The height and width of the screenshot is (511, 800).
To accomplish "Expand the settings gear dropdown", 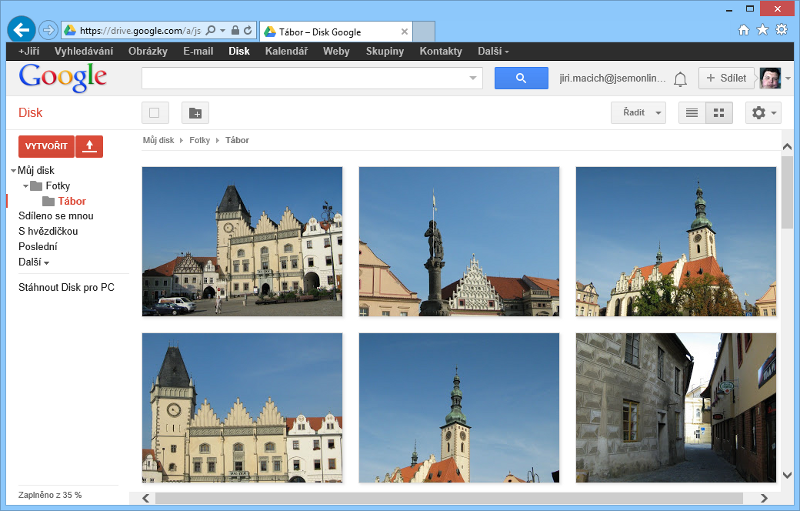I will pos(763,113).
